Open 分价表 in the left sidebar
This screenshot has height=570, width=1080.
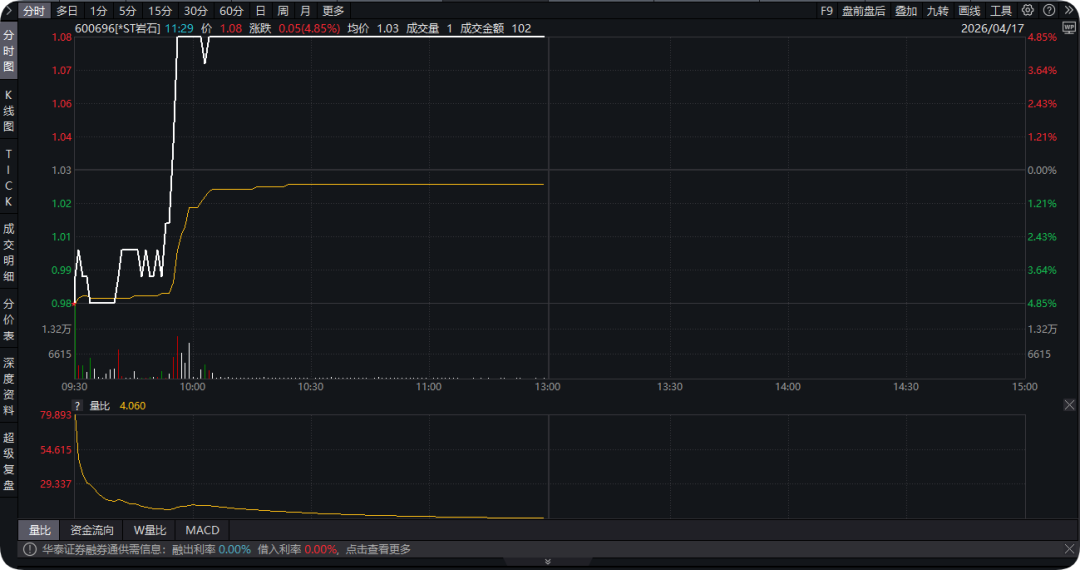8,319
